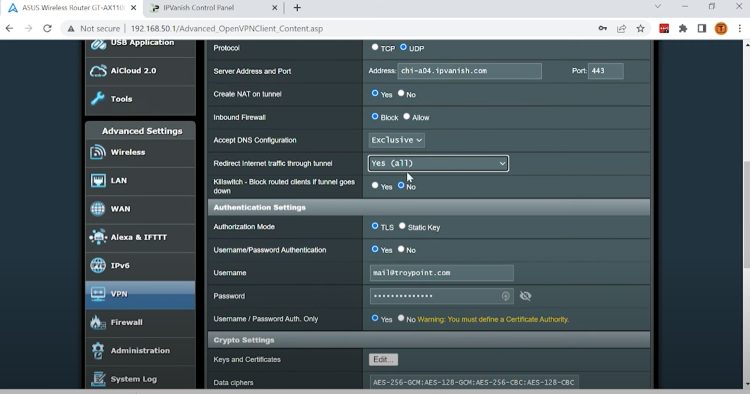Click the server Address input field
Image resolution: width=750 pixels, height=394 pixels.
click(x=470, y=71)
